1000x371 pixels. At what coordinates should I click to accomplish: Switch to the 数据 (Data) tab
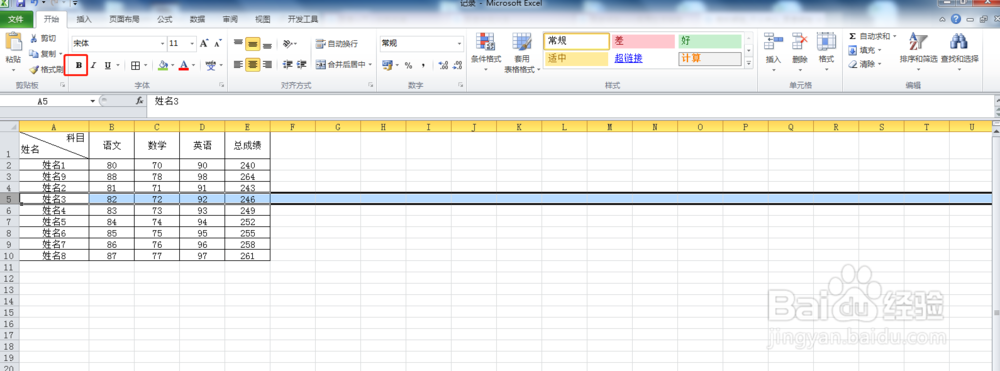pyautogui.click(x=197, y=19)
